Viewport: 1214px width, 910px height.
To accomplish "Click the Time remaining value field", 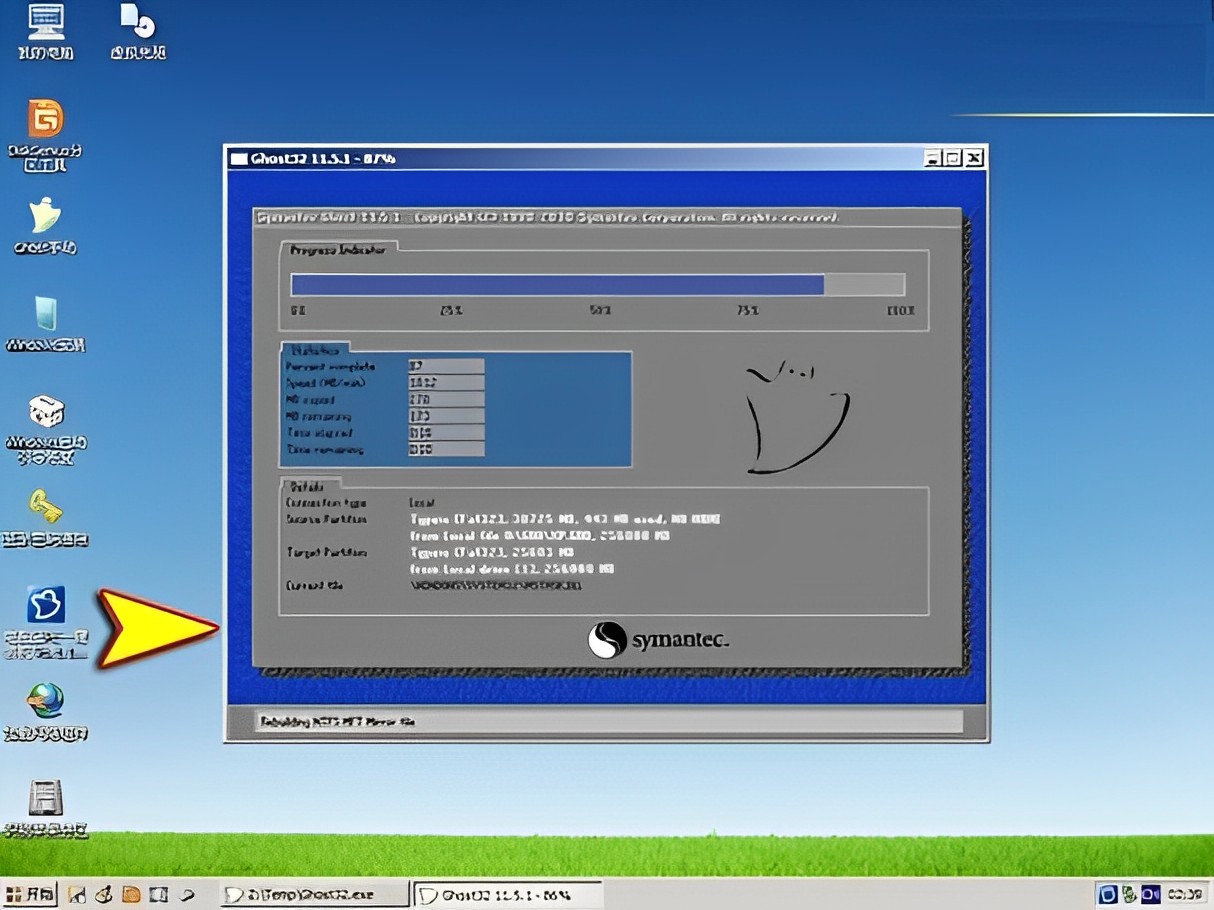I will 446,450.
